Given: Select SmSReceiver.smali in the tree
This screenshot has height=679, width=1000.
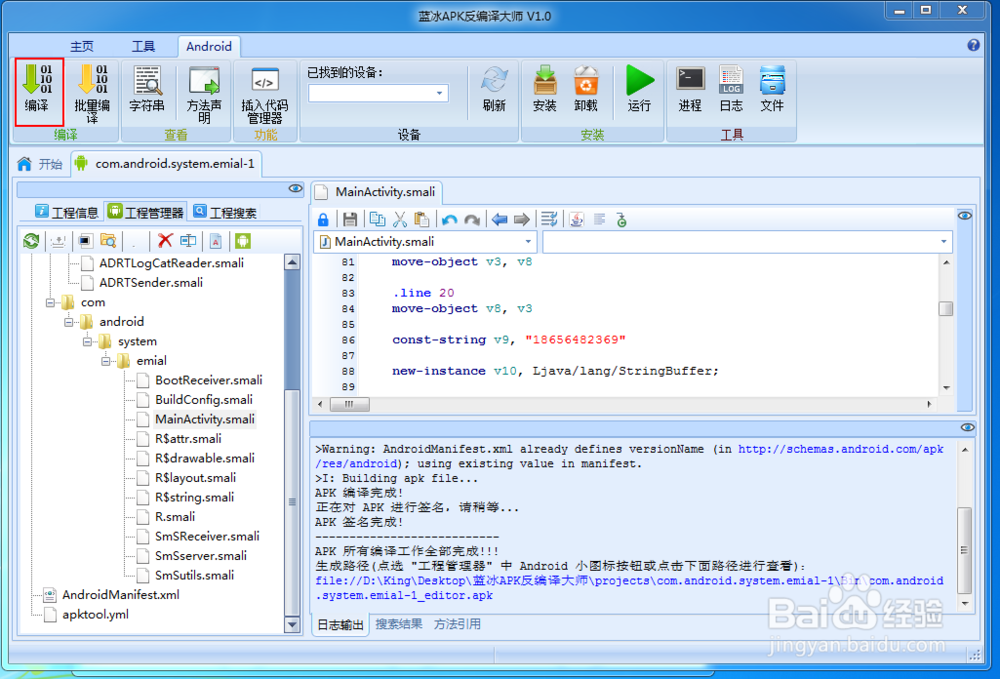Looking at the screenshot, I should pos(207,537).
